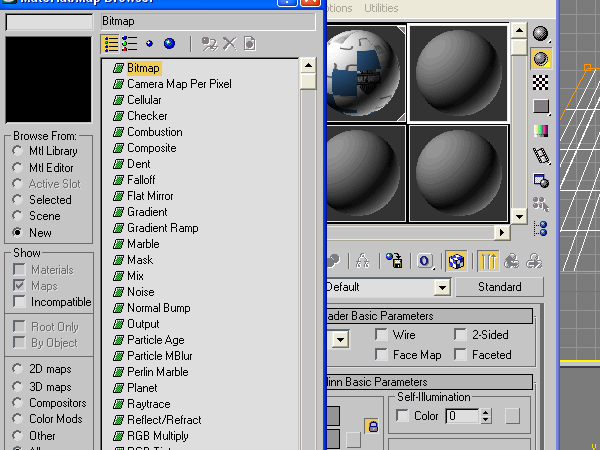Viewport: 600px width, 450px height.
Task: Open shader type dropdown arrow
Action: coord(340,339)
